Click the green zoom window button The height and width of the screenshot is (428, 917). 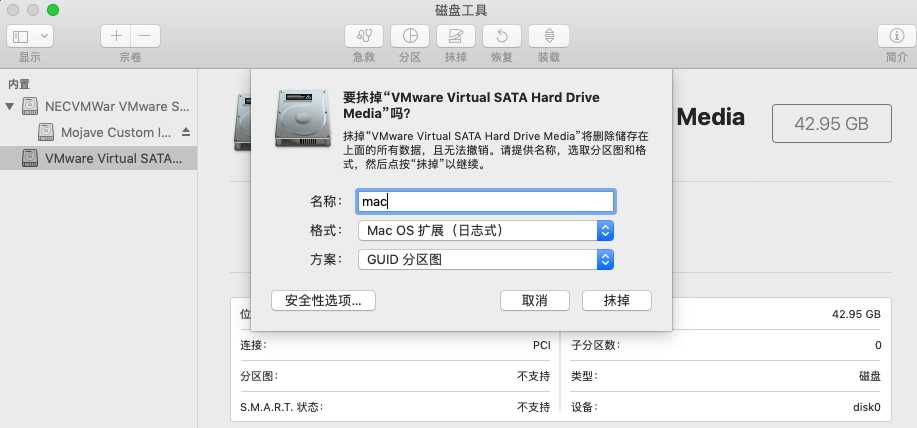coord(53,10)
